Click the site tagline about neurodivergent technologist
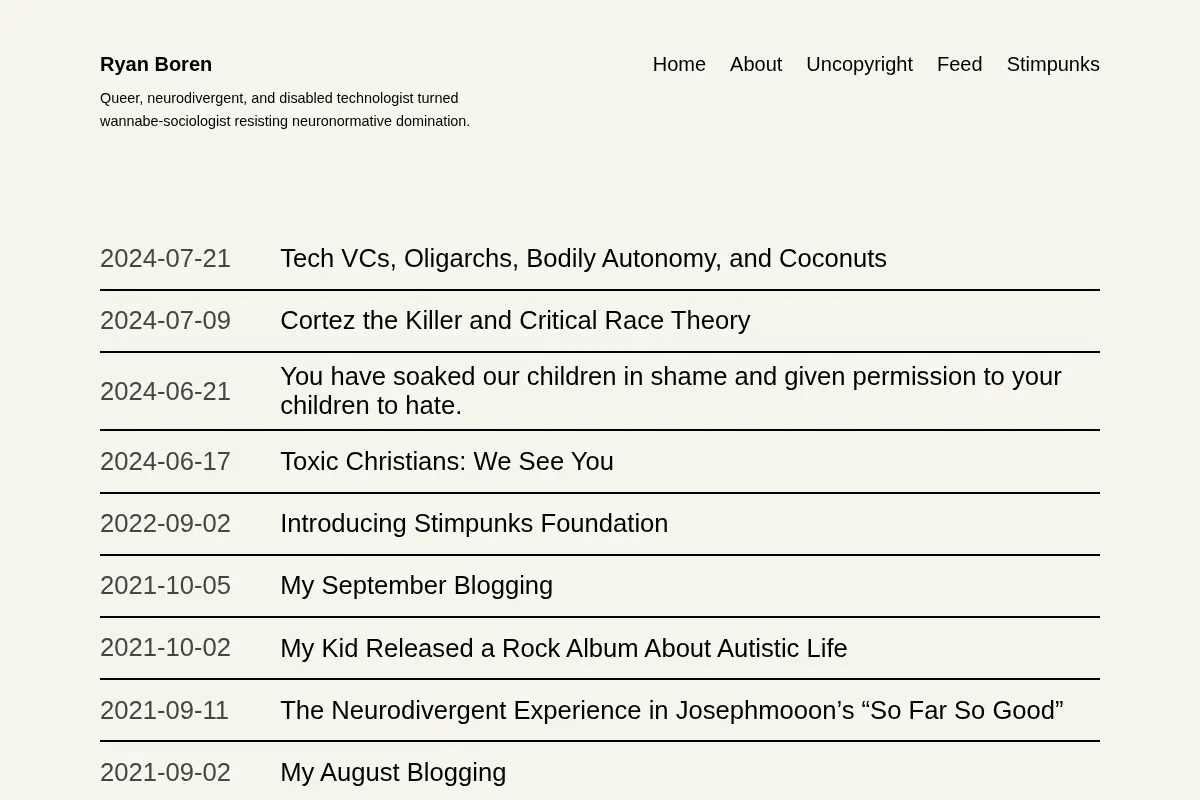This screenshot has width=1200, height=800. pos(285,109)
